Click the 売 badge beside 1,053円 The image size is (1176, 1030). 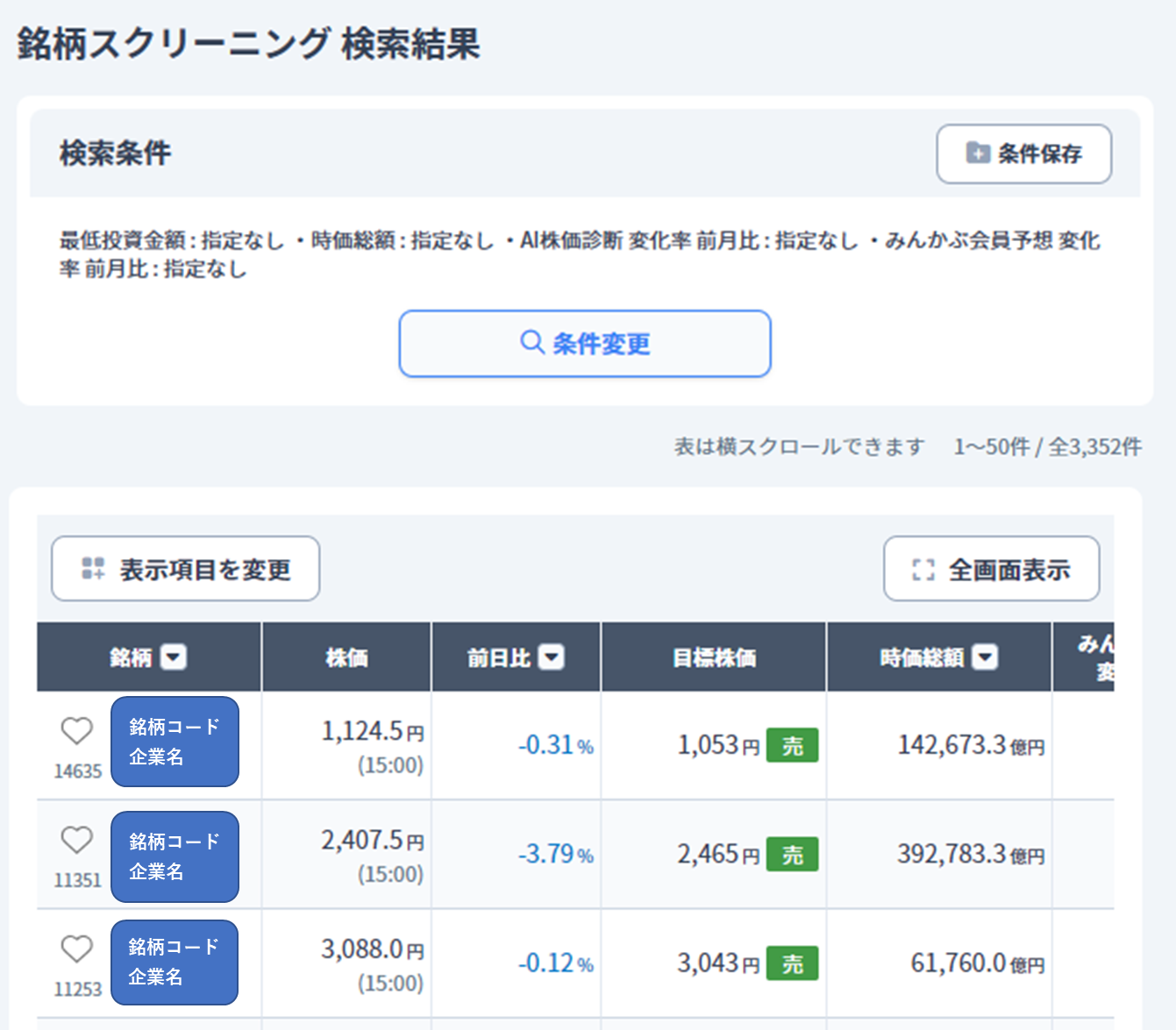point(793,746)
